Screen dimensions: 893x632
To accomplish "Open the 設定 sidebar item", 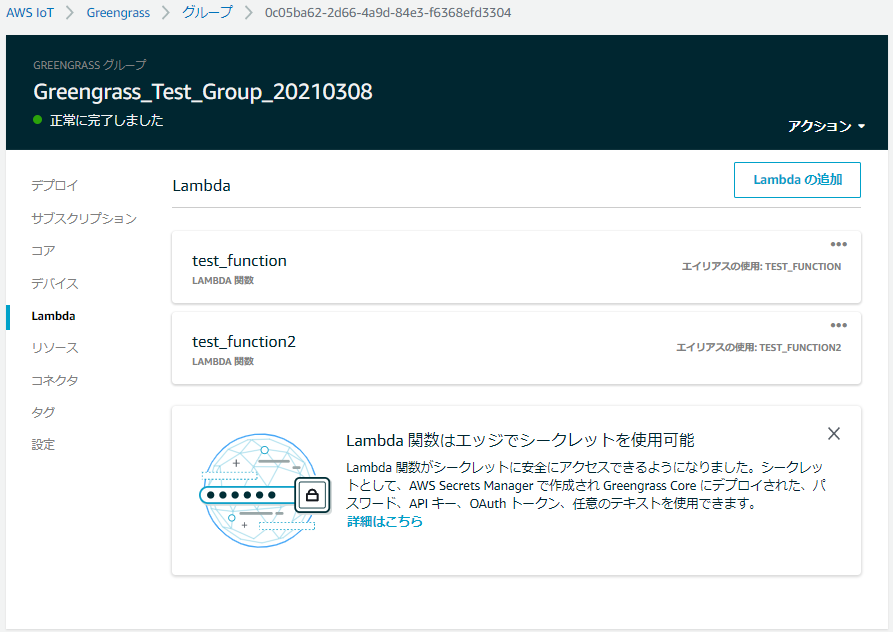I will tap(43, 445).
